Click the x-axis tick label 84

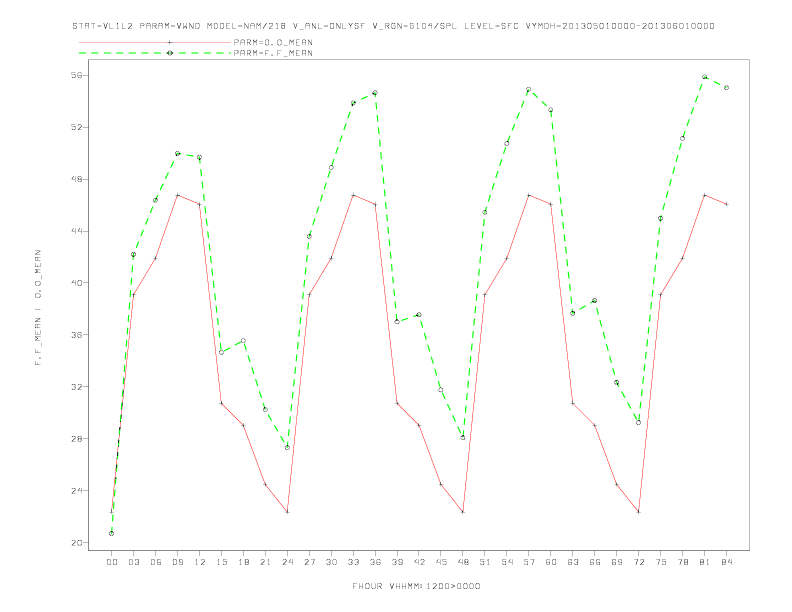coord(726,562)
